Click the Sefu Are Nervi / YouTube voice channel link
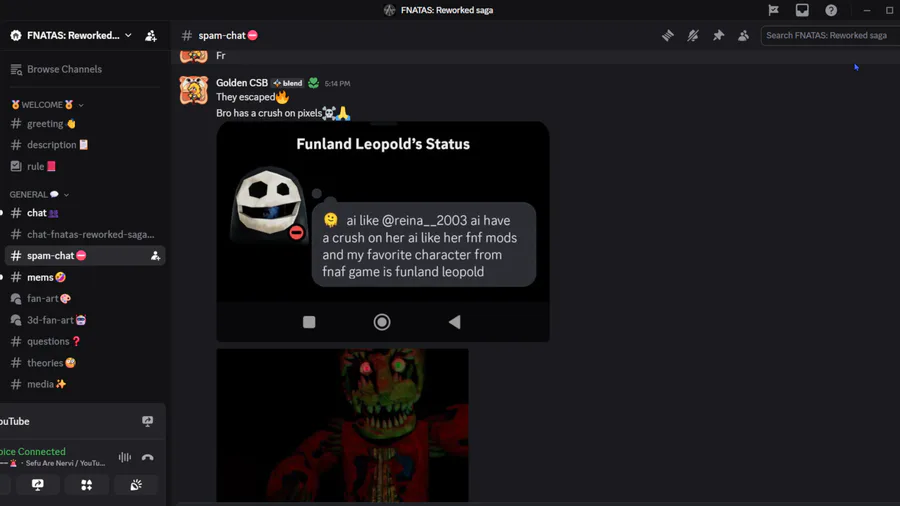900x506 pixels. pyautogui.click(x=63, y=463)
